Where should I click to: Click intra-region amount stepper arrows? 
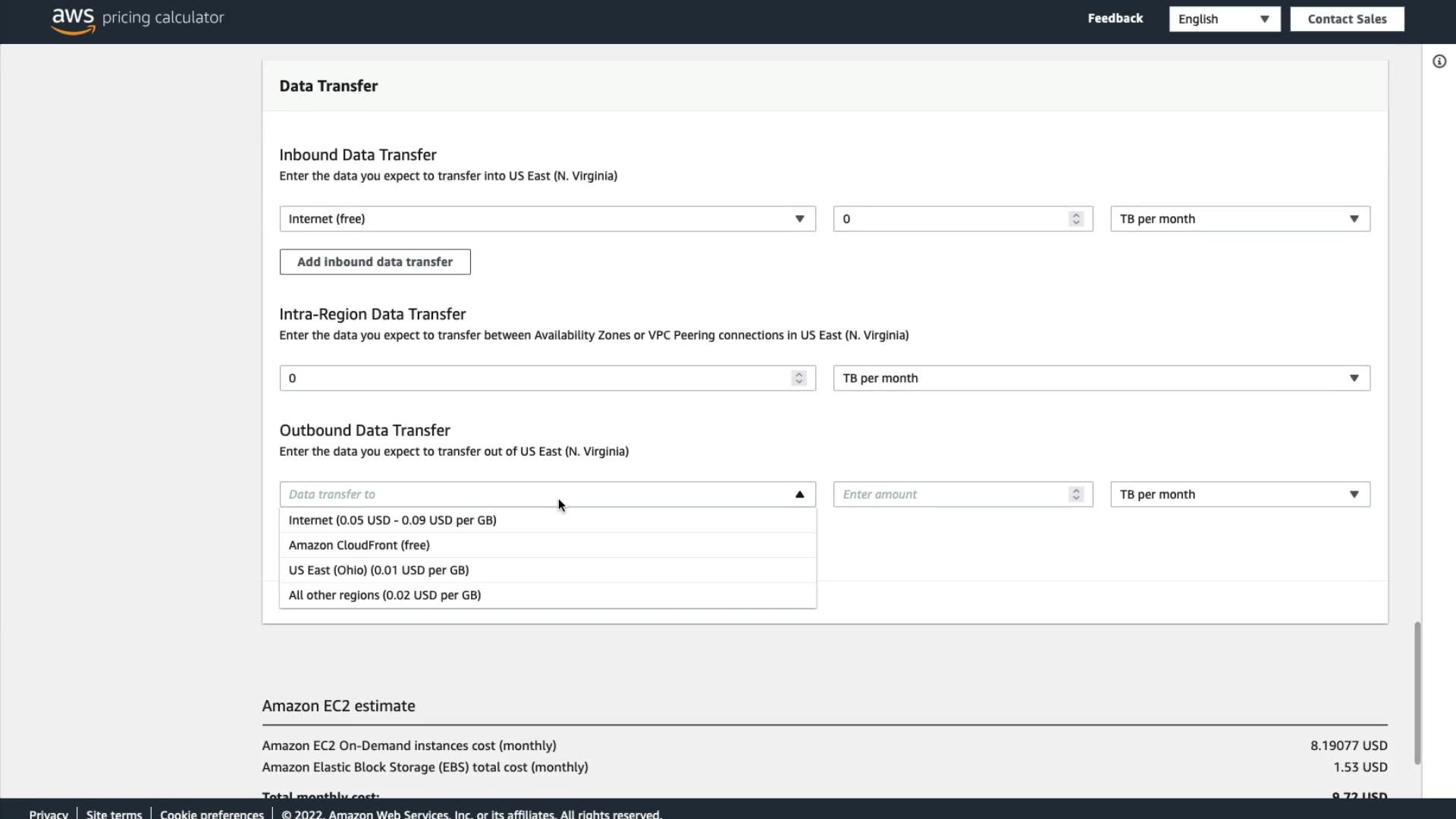tap(799, 378)
